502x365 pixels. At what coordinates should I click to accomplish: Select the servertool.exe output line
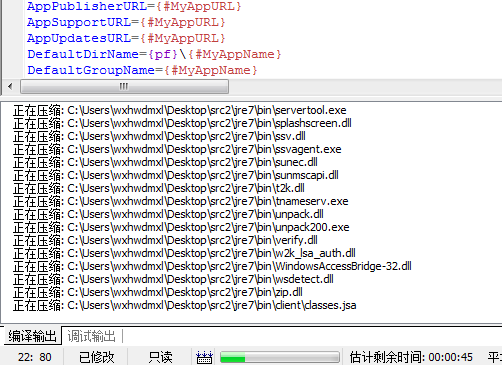click(180, 110)
